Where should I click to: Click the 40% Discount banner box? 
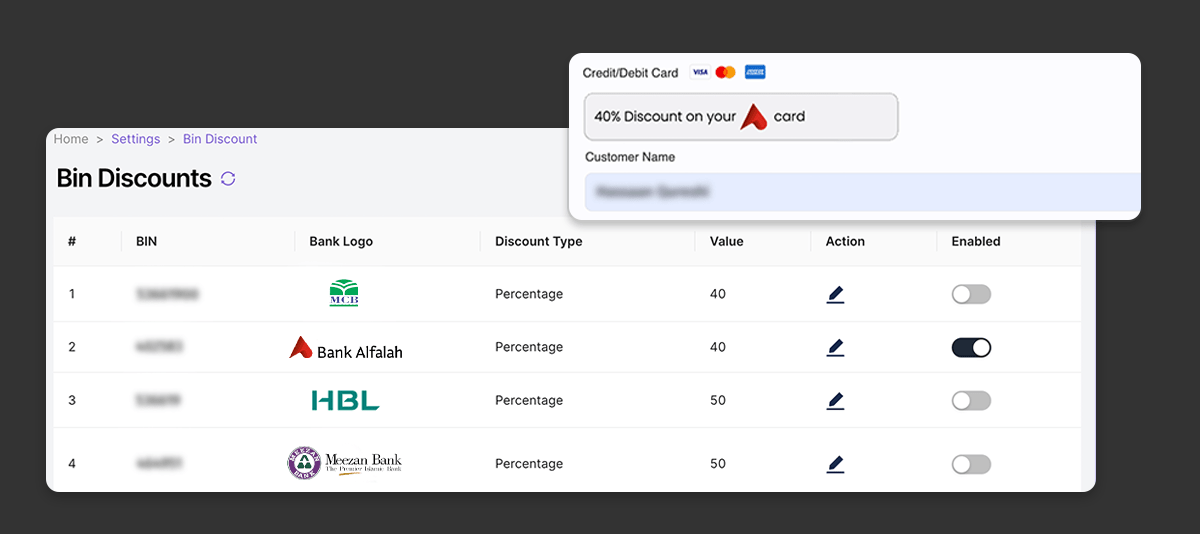pyautogui.click(x=741, y=117)
